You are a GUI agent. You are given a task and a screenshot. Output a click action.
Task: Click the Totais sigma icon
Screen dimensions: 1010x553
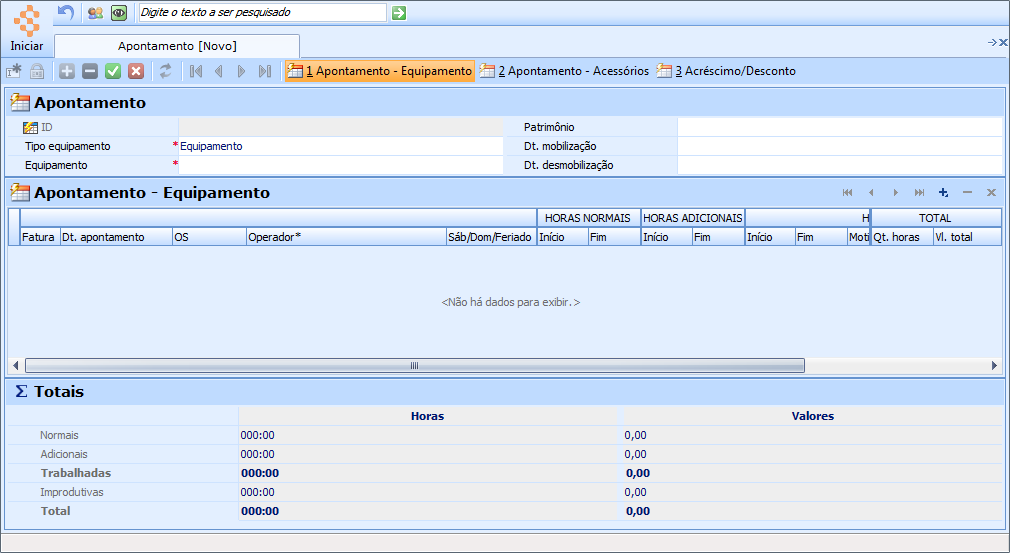(x=21, y=391)
